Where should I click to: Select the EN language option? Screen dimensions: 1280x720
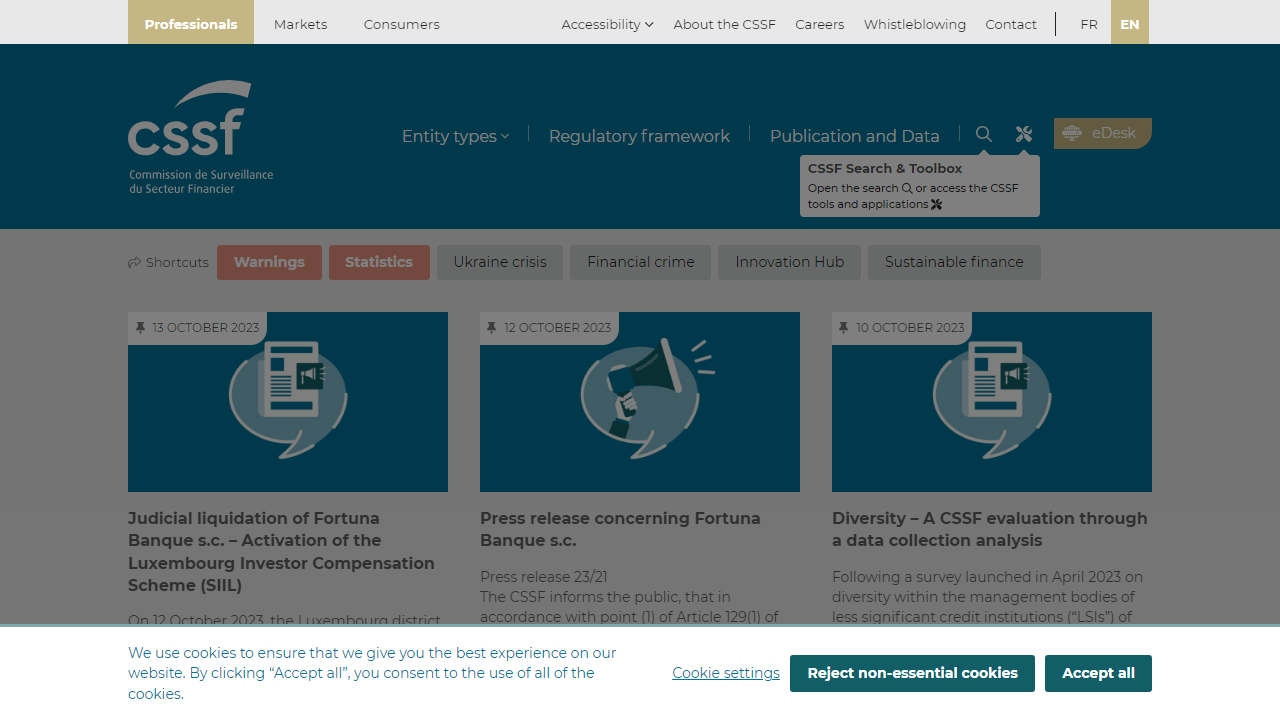point(1129,24)
